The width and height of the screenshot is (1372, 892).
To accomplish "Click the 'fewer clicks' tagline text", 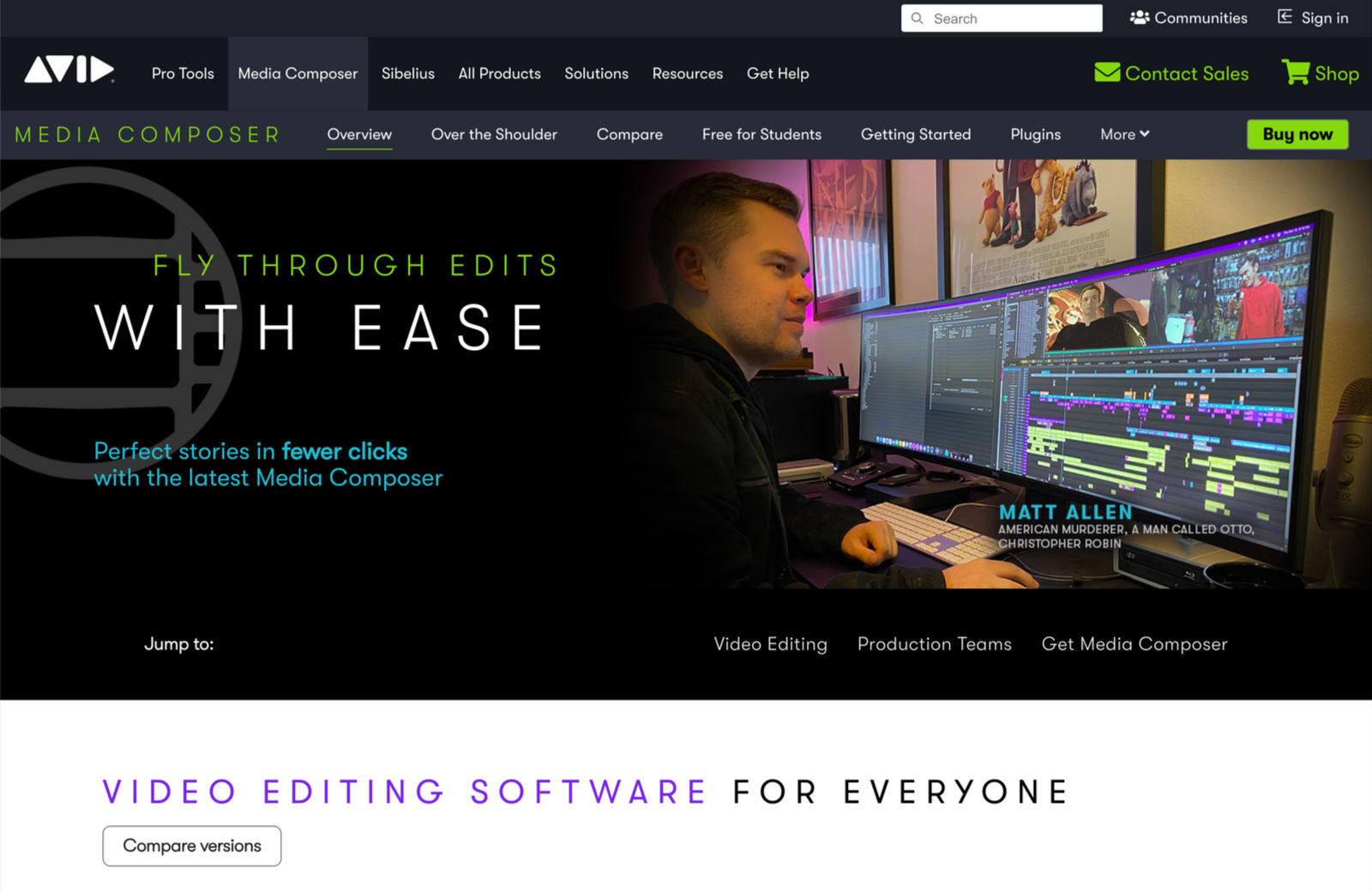I will click(345, 451).
